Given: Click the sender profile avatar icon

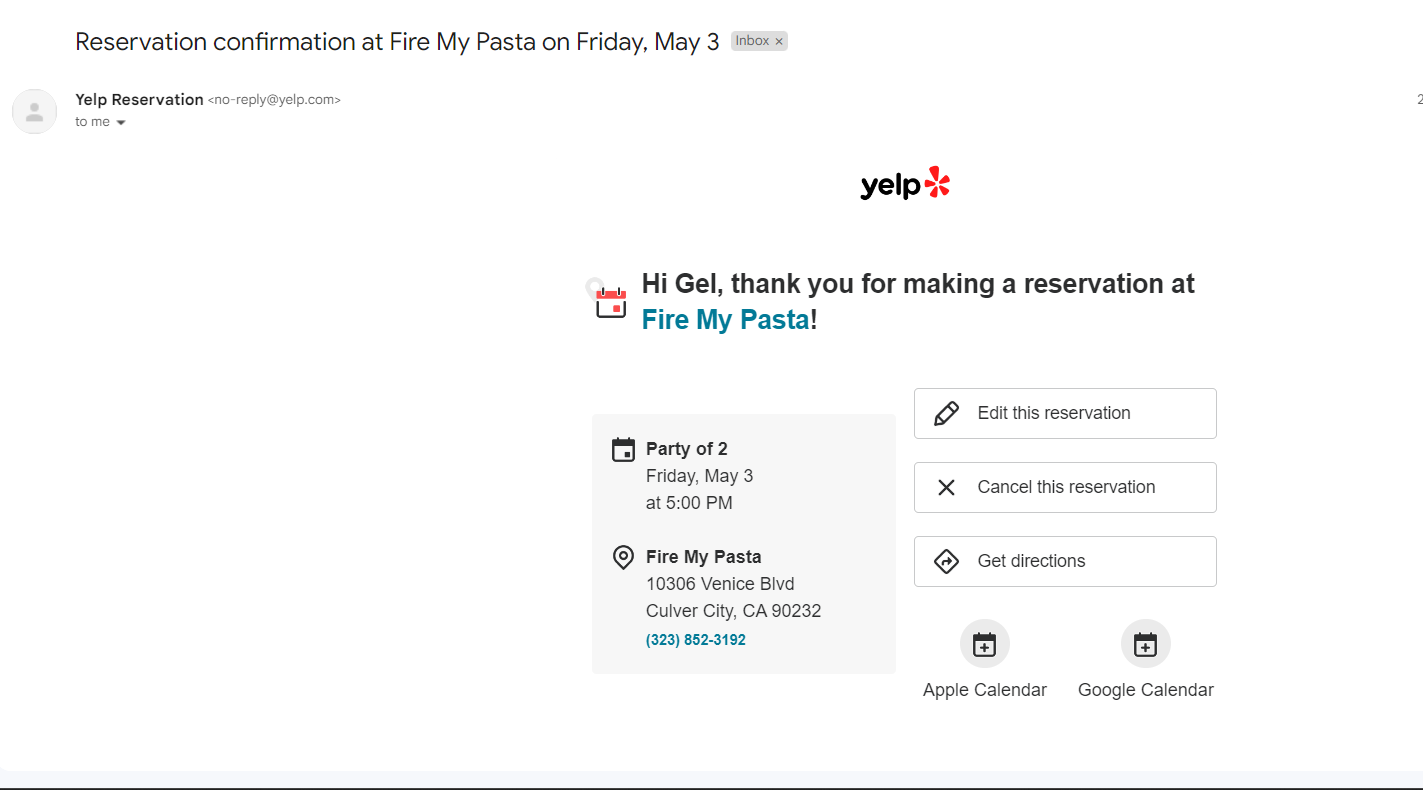Looking at the screenshot, I should [34, 111].
